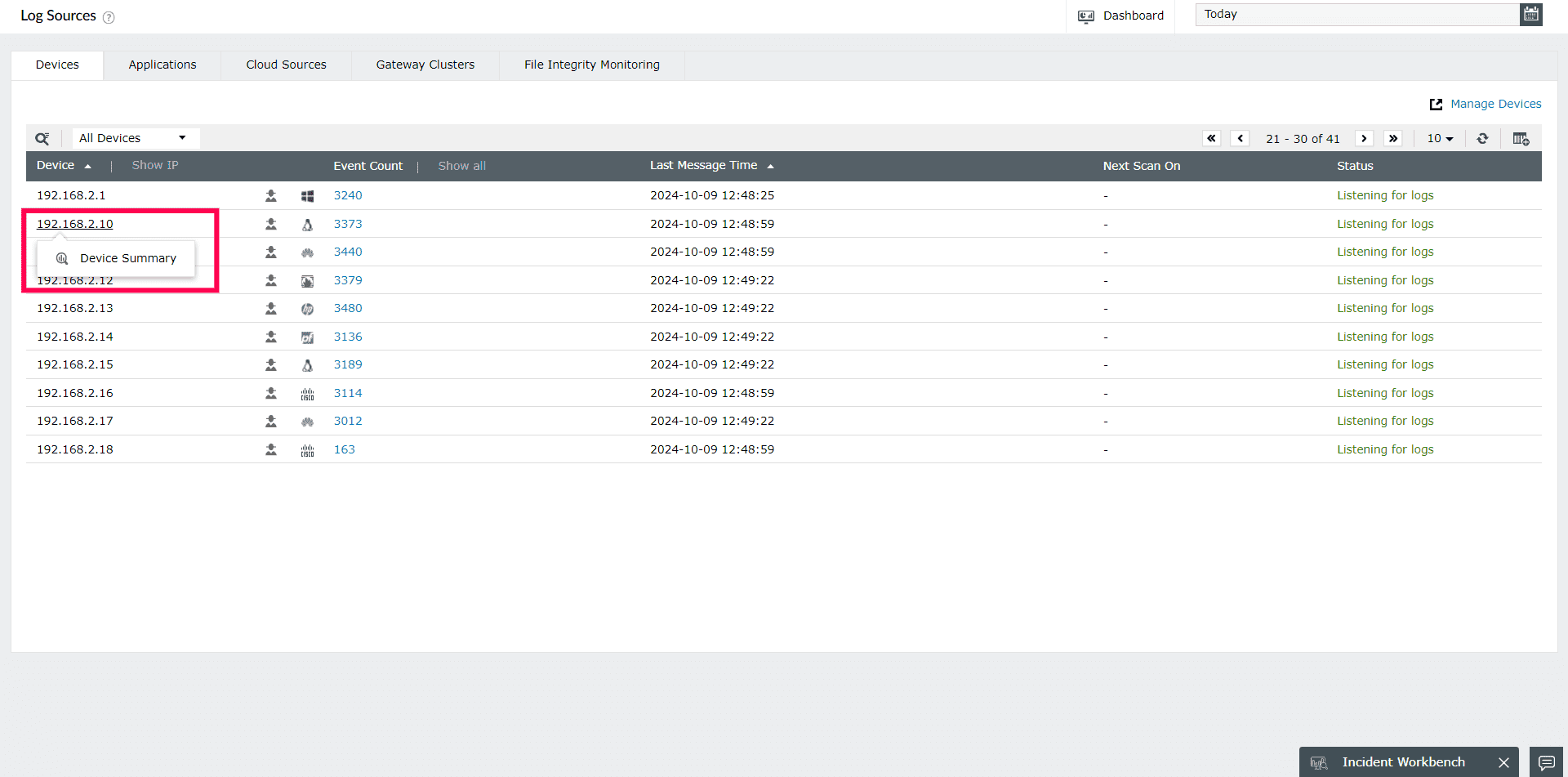Sort by the Event Count column header
This screenshot has height=777, width=1568.
tap(368, 166)
